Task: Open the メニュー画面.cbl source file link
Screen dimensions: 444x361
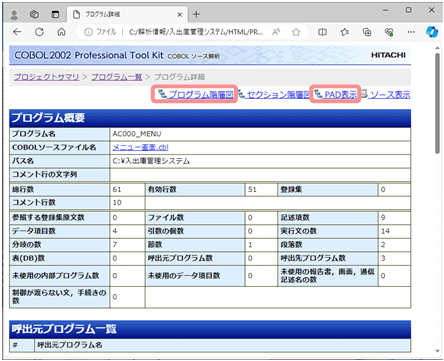Action: 140,147
